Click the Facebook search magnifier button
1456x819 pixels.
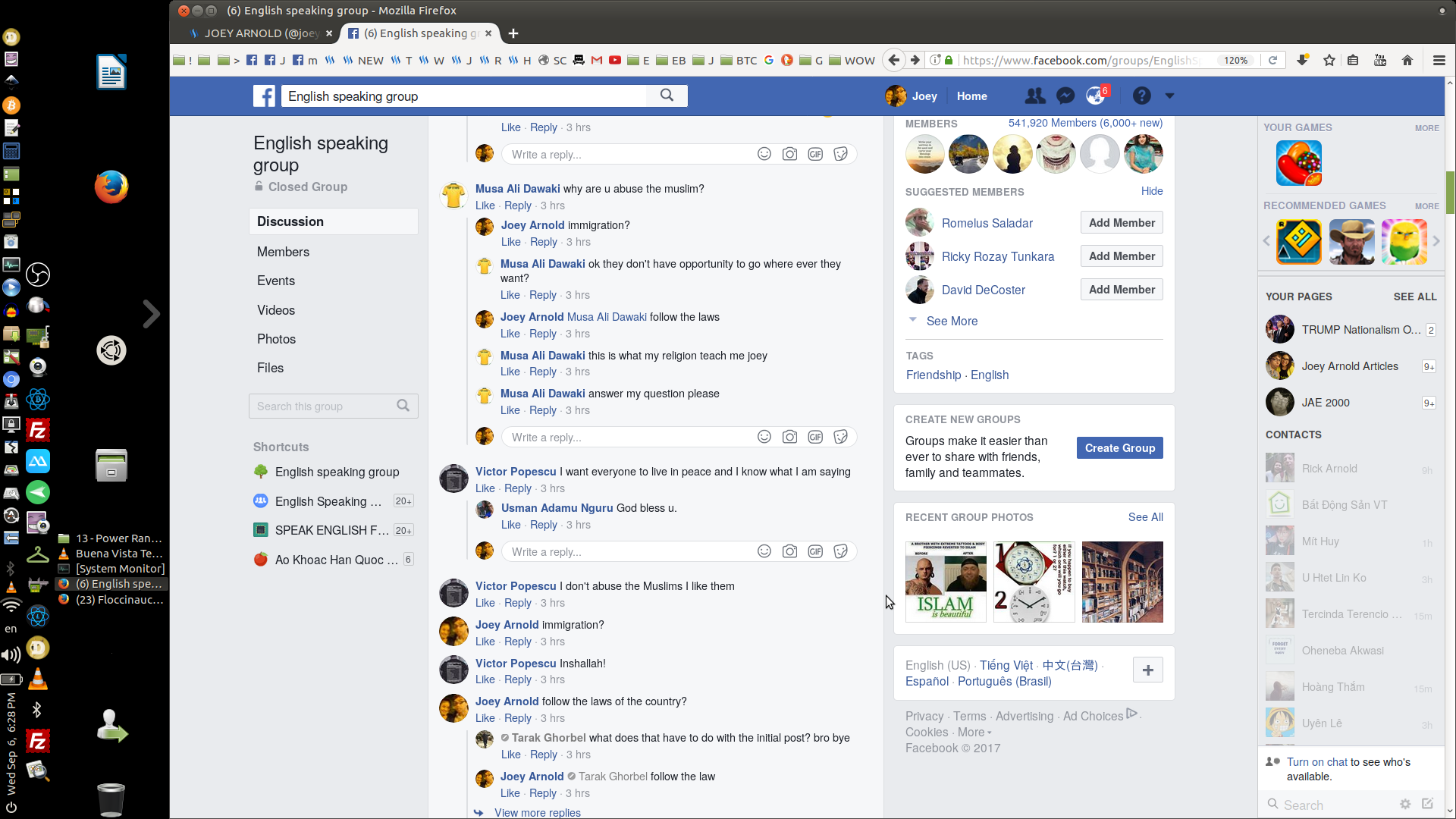[x=667, y=96]
